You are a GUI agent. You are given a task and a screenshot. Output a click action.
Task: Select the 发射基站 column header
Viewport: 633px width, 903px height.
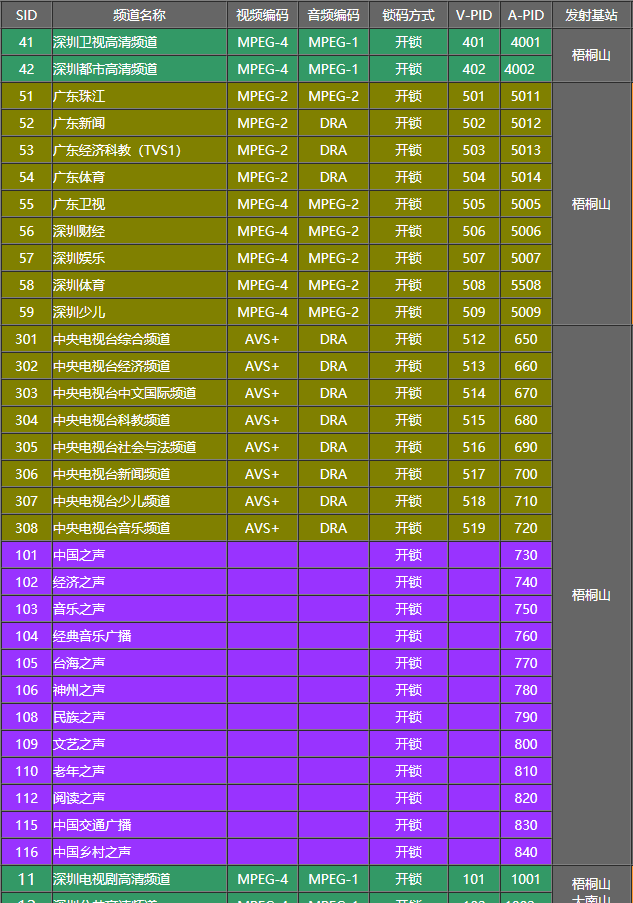click(591, 15)
